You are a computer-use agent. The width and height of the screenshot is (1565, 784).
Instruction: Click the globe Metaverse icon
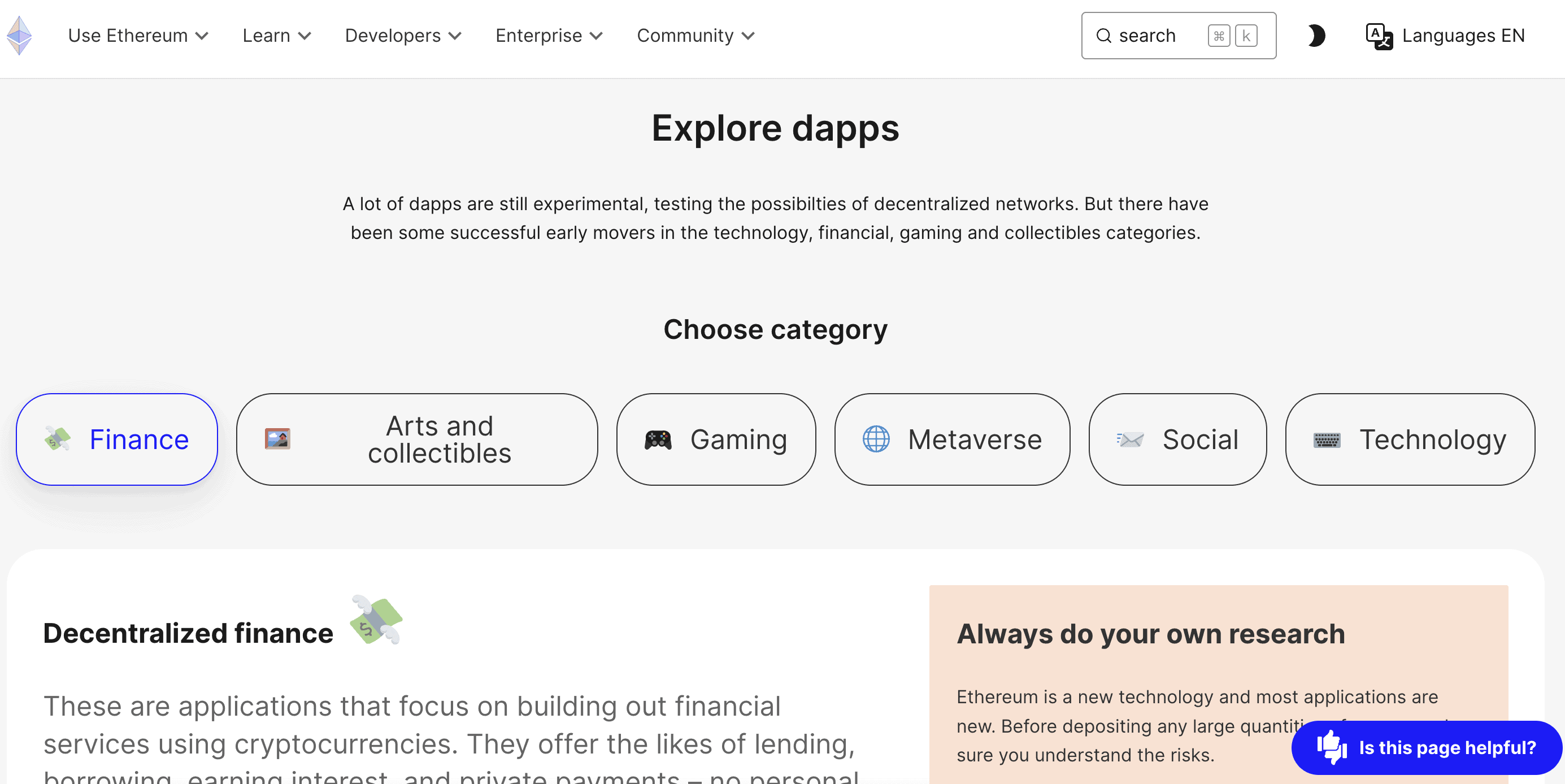pyautogui.click(x=876, y=439)
